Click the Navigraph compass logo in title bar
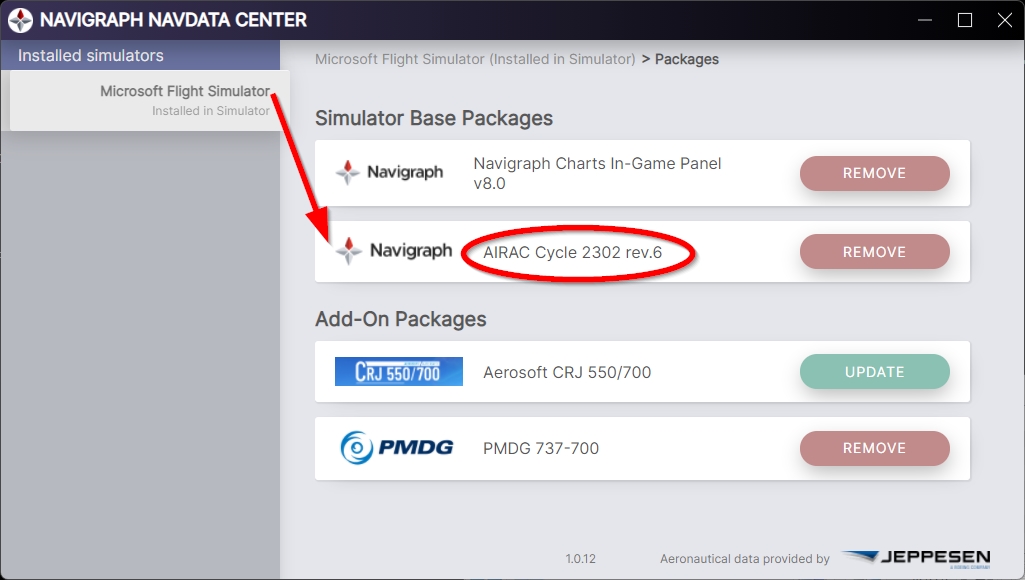This screenshot has height=580, width=1025. 20,20
